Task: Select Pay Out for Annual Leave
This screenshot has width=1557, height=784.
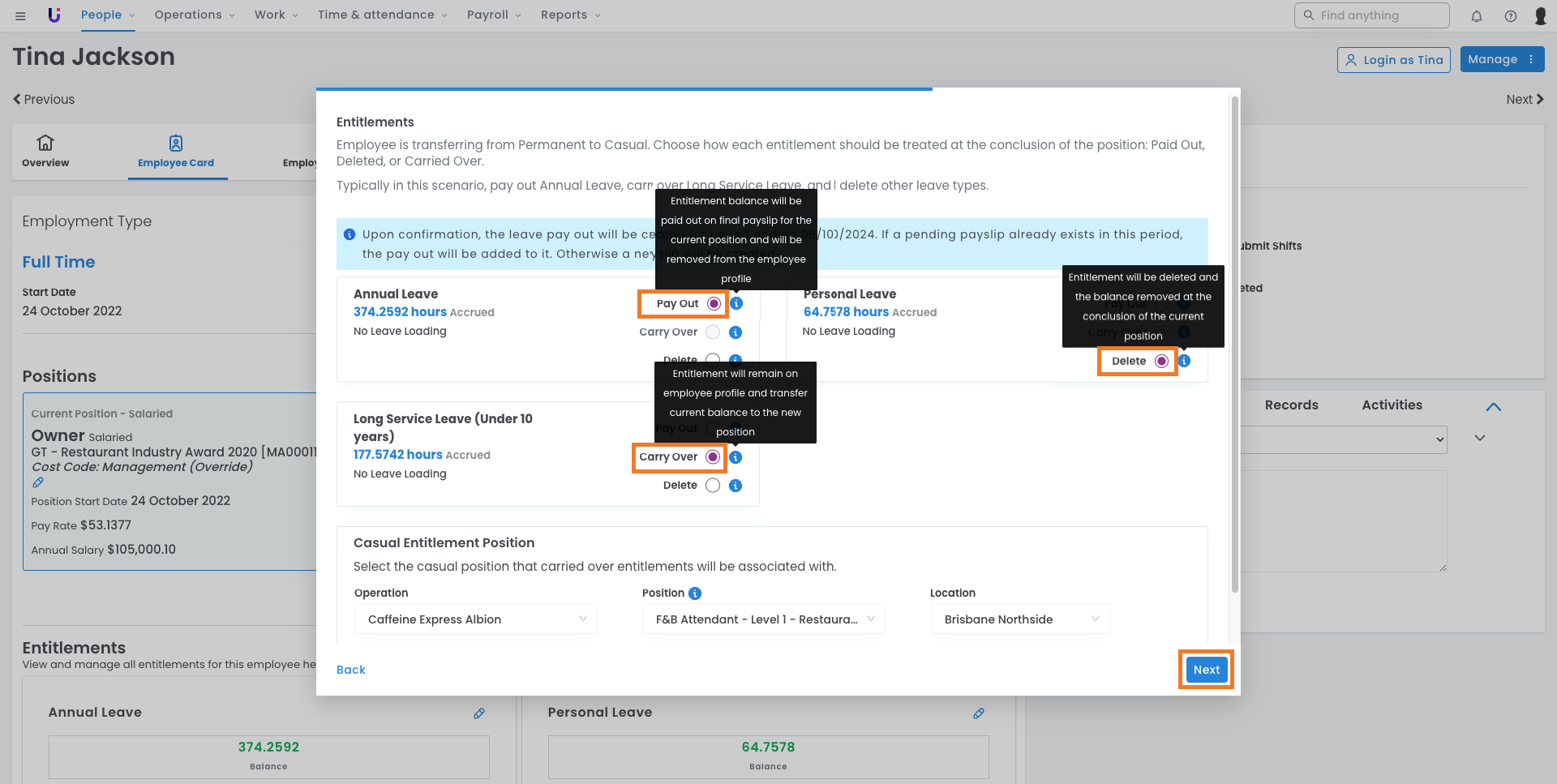Action: [x=714, y=303]
